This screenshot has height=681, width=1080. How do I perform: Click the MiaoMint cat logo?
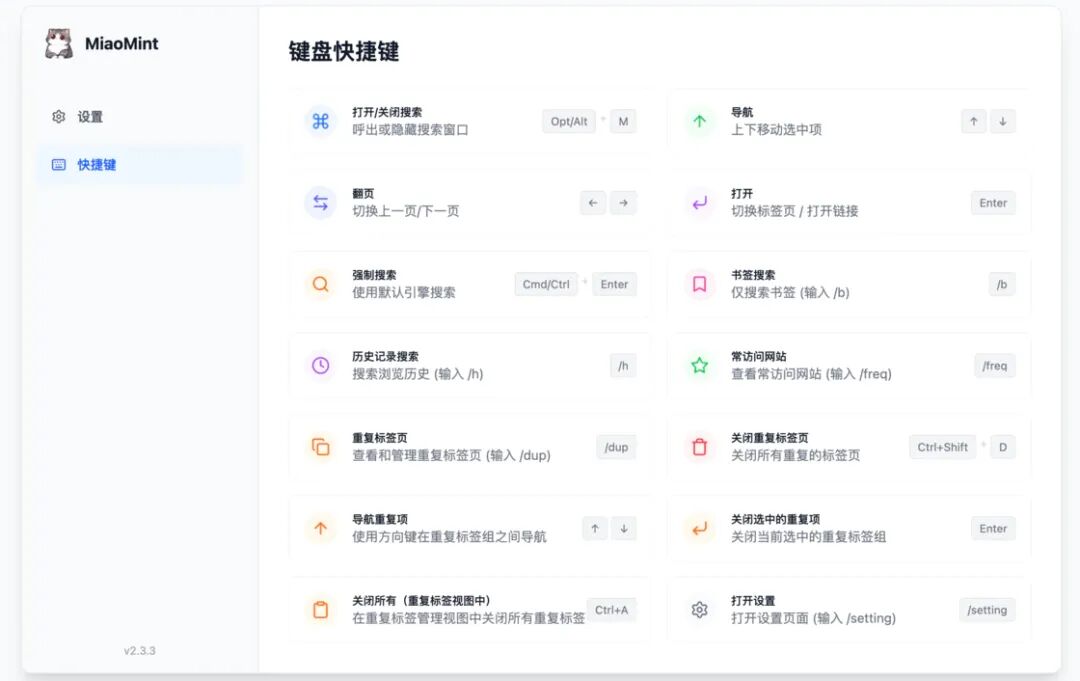(x=59, y=43)
